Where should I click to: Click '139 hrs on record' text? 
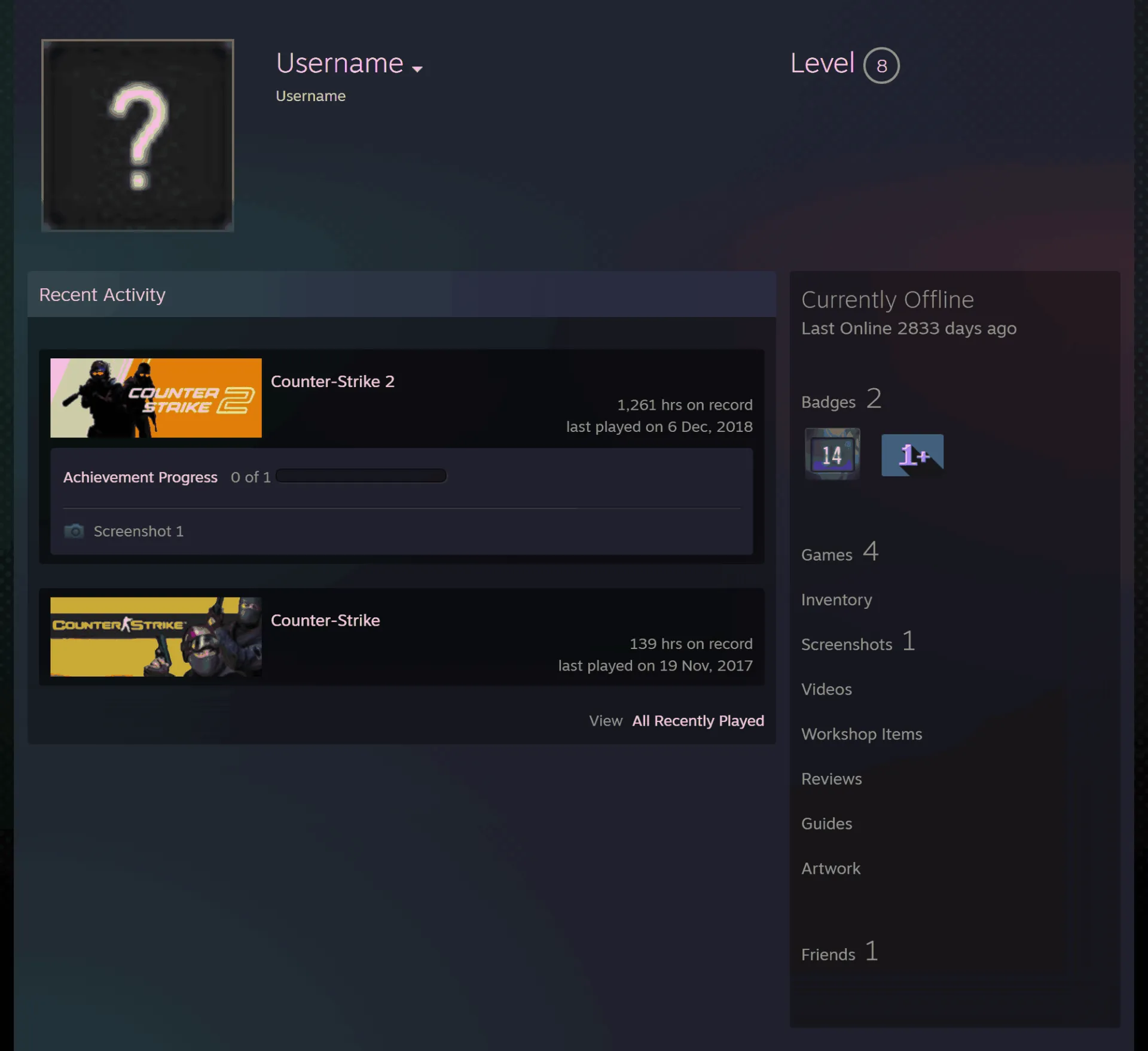[x=691, y=644]
